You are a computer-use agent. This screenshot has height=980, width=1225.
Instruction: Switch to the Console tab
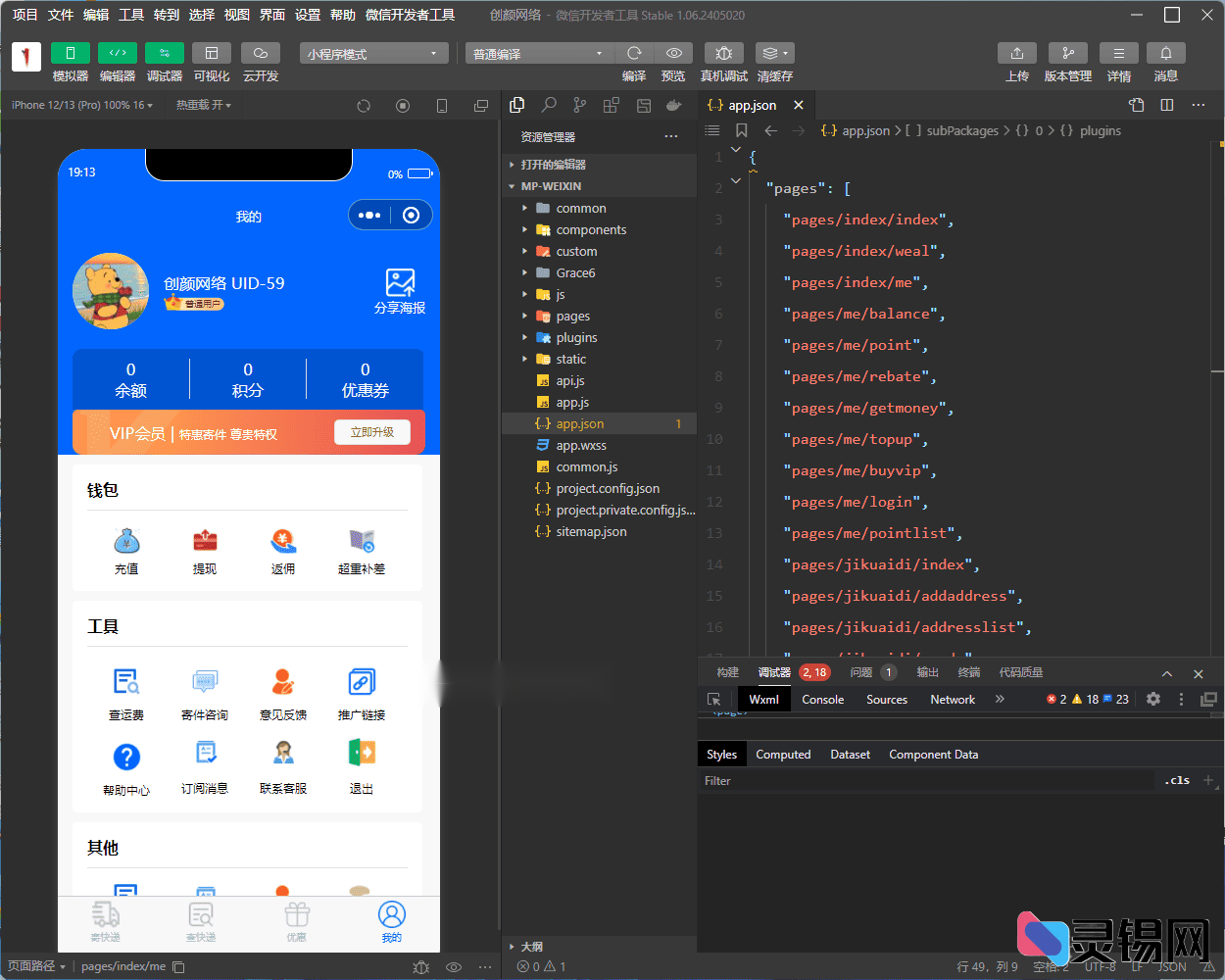click(822, 700)
